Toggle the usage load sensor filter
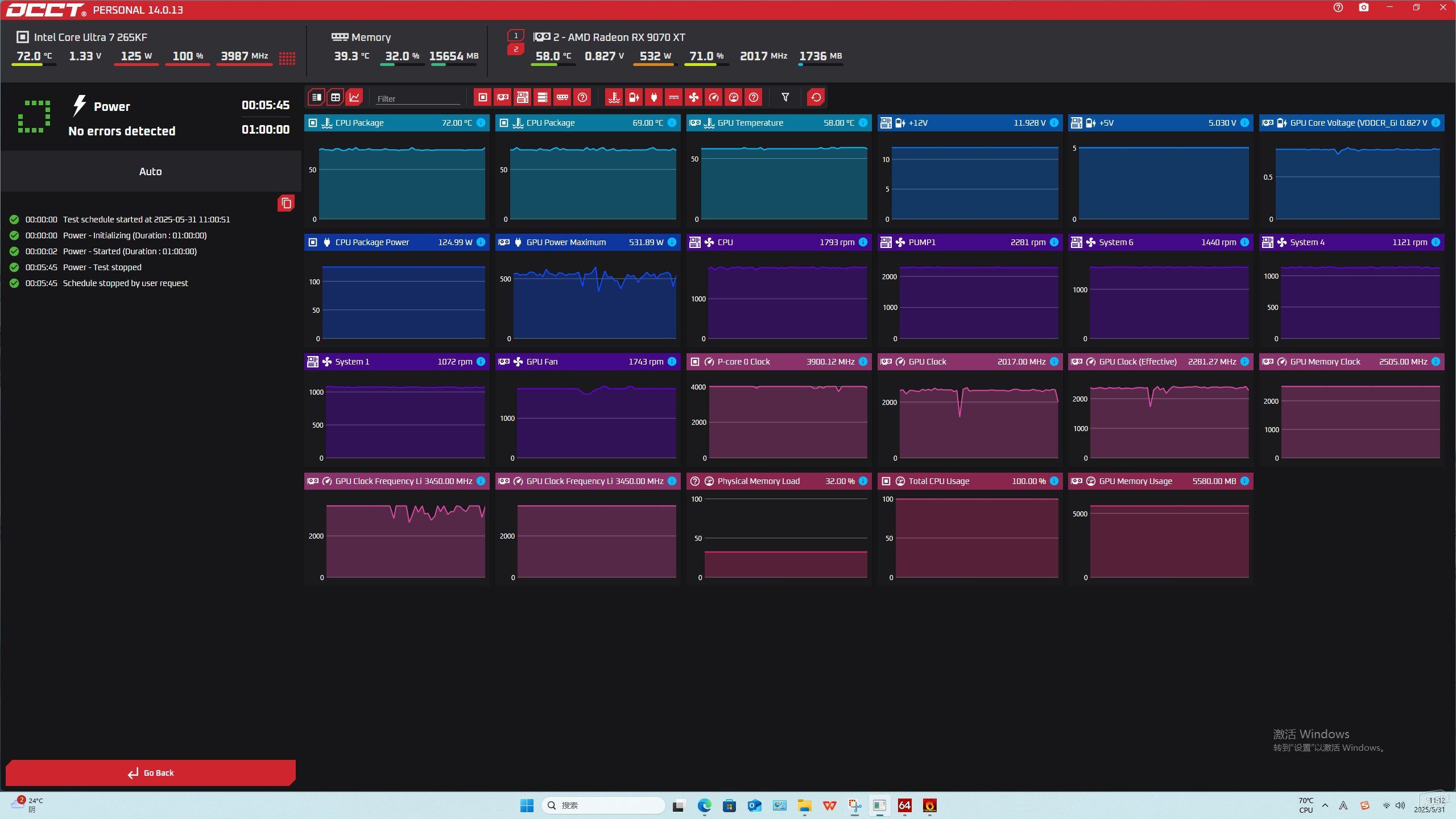 coord(734,97)
